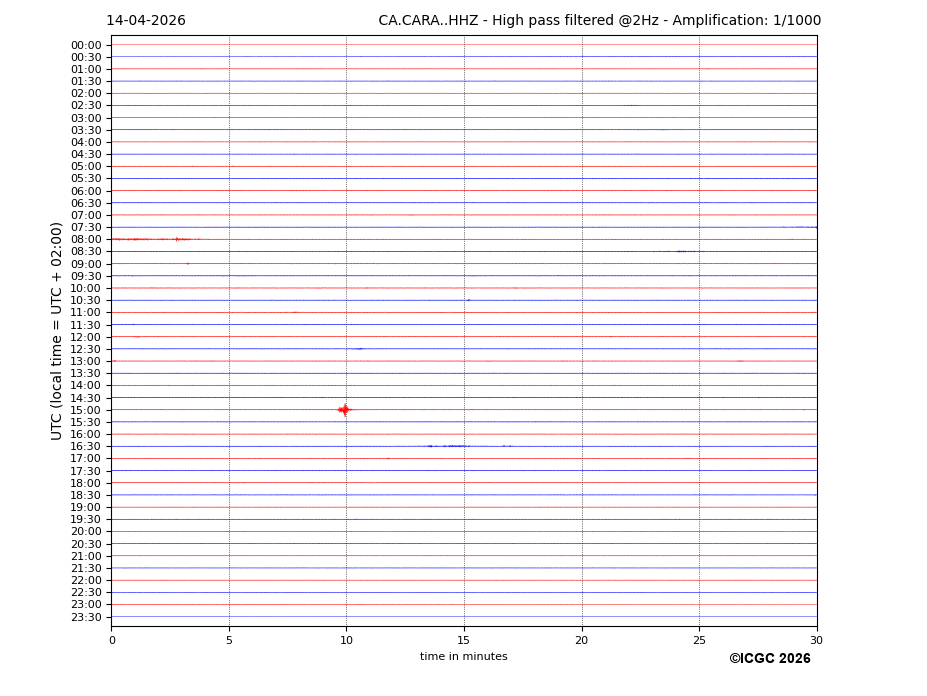Click the large red seismic spike at 15:00
This screenshot has width=927, height=696.
click(345, 409)
